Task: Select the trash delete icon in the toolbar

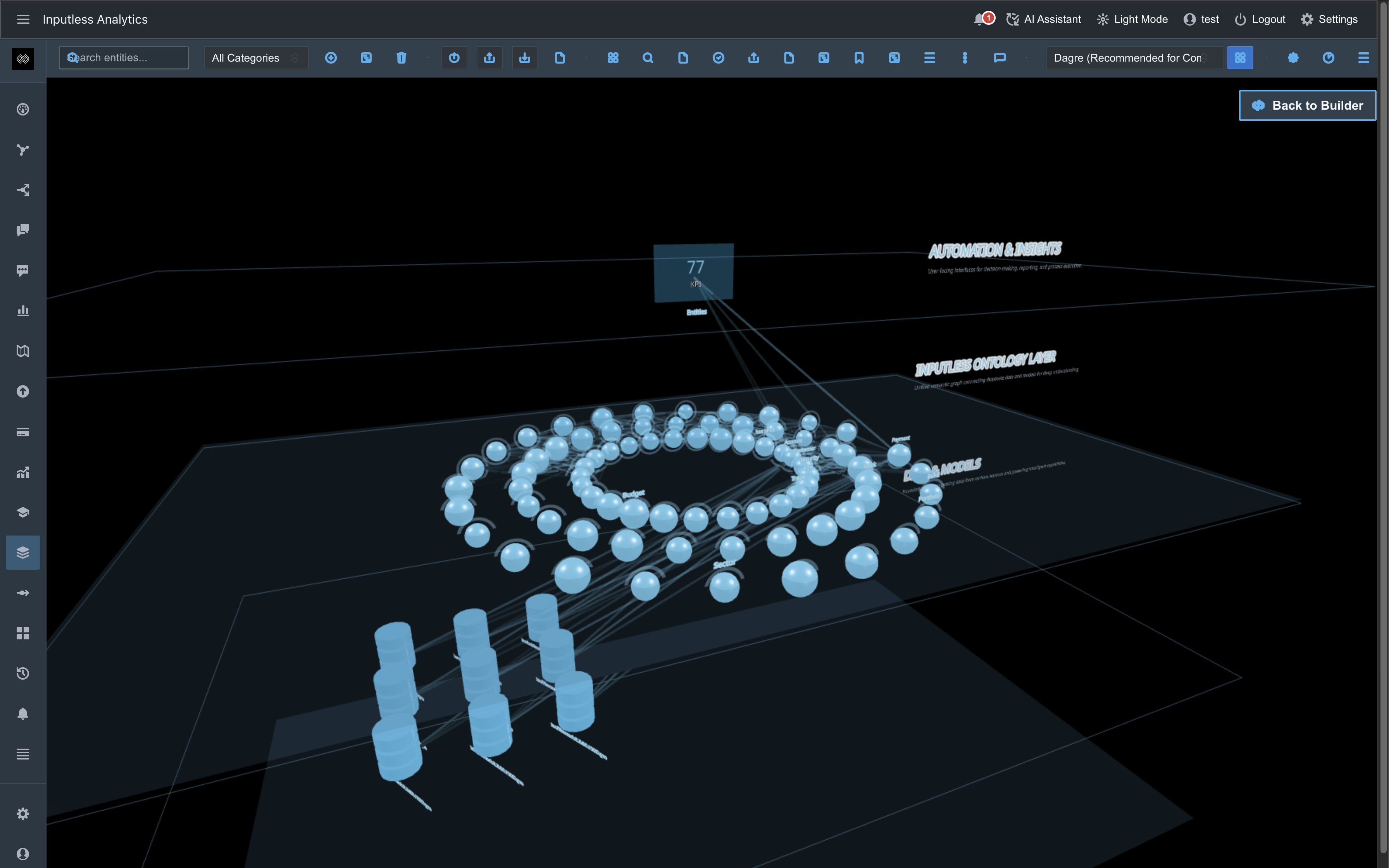Action: (401, 57)
